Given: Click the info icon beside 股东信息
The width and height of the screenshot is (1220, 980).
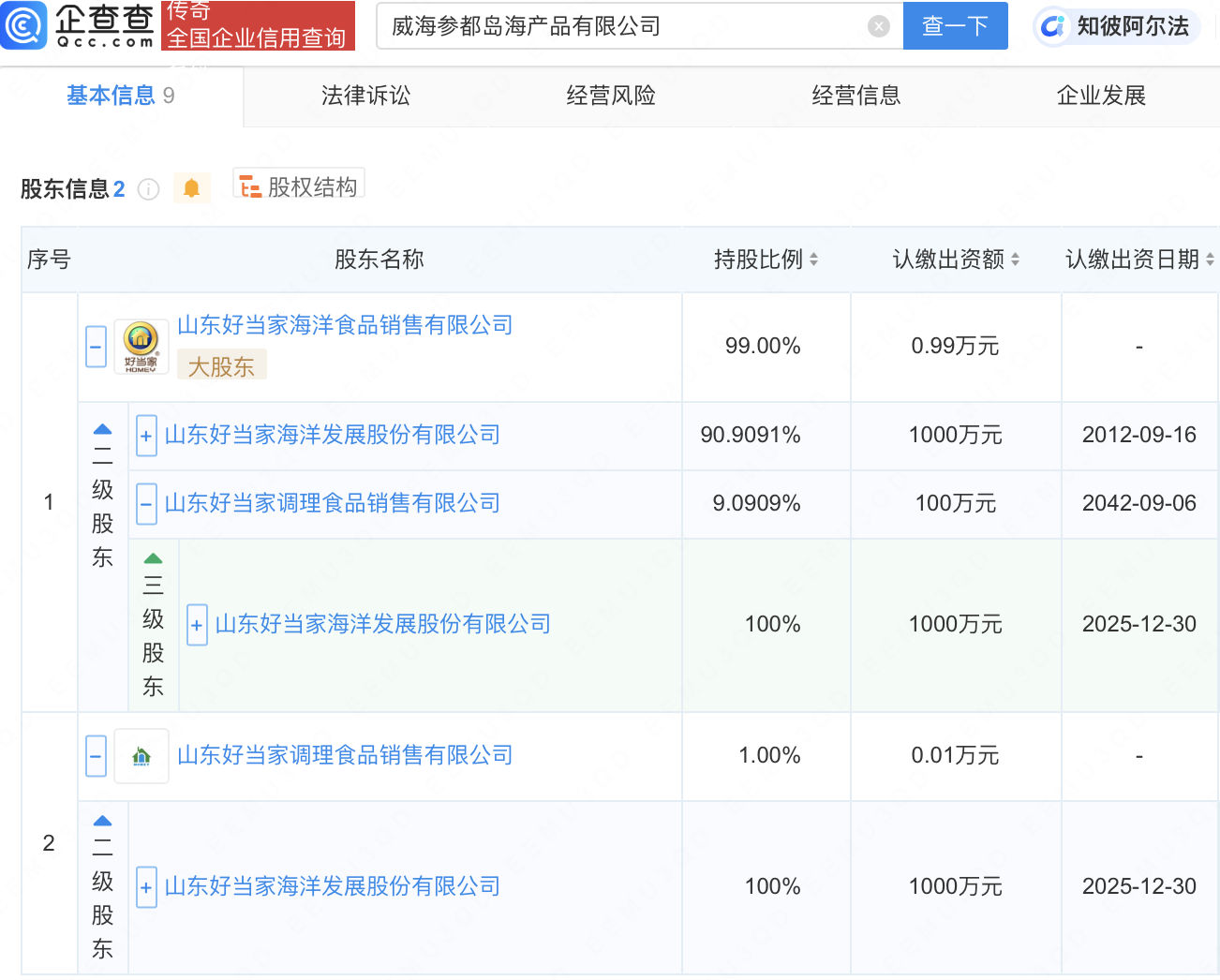Looking at the screenshot, I should pyautogui.click(x=148, y=189).
